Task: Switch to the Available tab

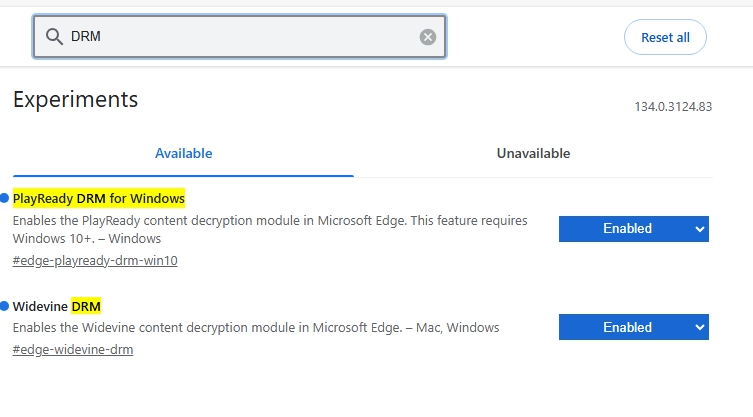Action: point(183,154)
